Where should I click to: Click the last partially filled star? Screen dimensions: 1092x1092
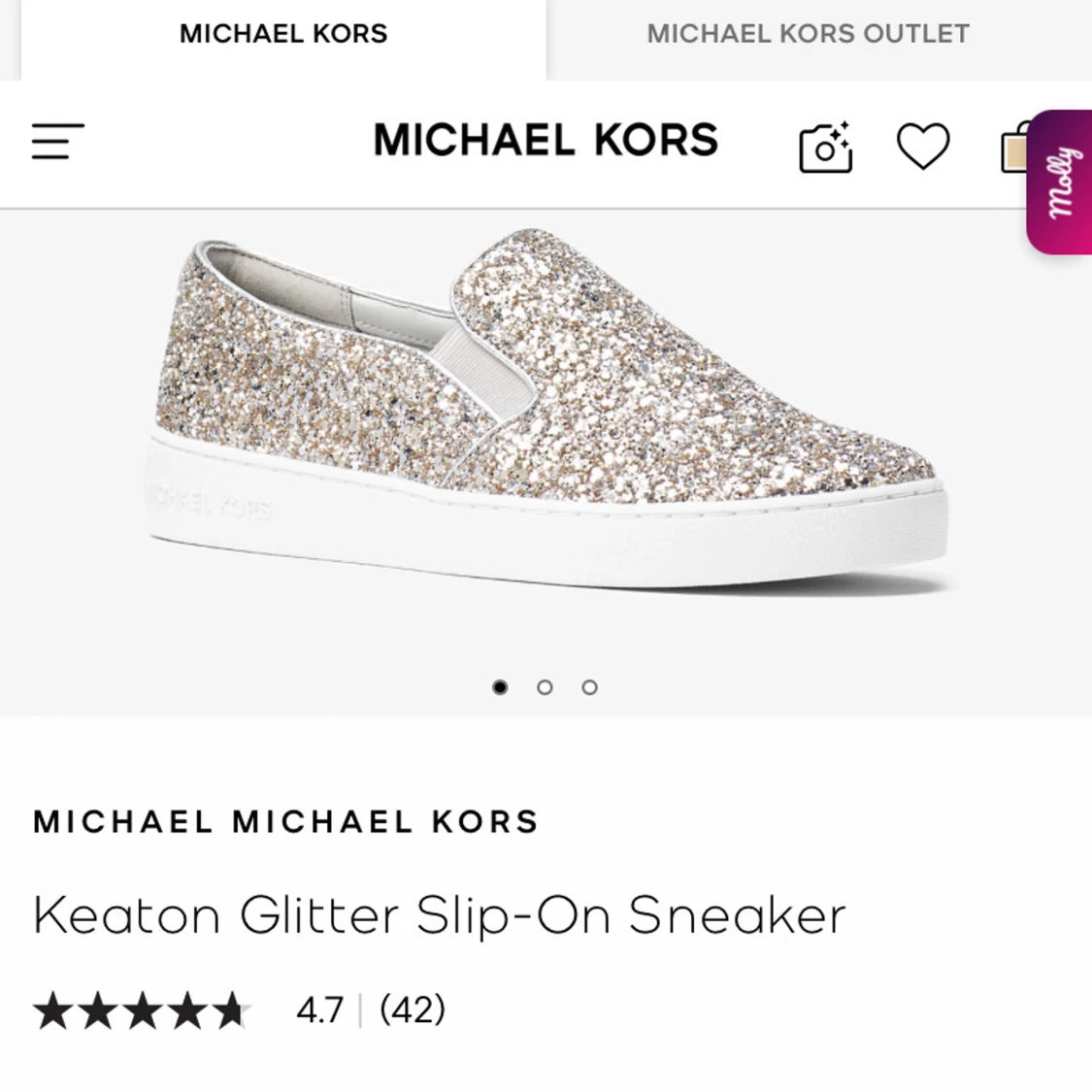[x=232, y=1010]
